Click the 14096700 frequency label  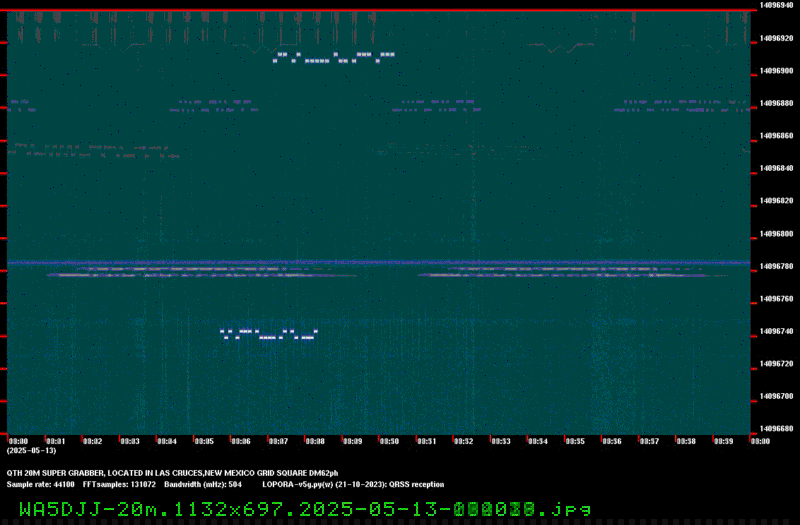pyautogui.click(x=777, y=396)
